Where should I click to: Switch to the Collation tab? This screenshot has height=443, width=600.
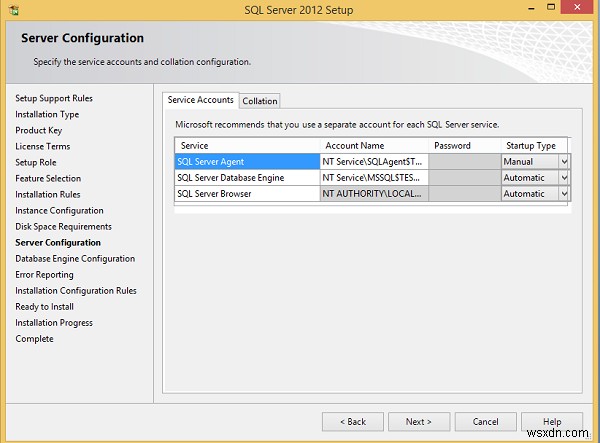point(260,101)
